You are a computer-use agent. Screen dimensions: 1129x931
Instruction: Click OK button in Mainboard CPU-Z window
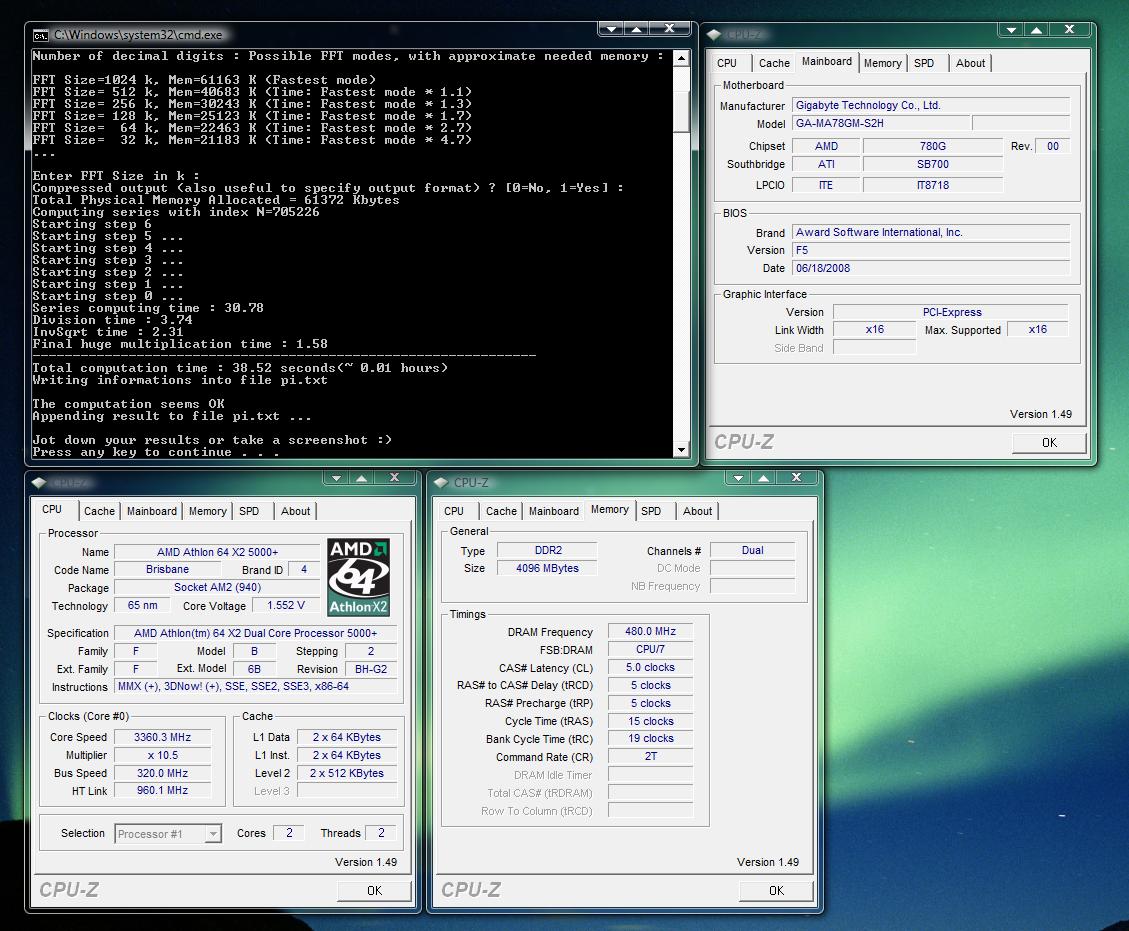tap(1049, 443)
